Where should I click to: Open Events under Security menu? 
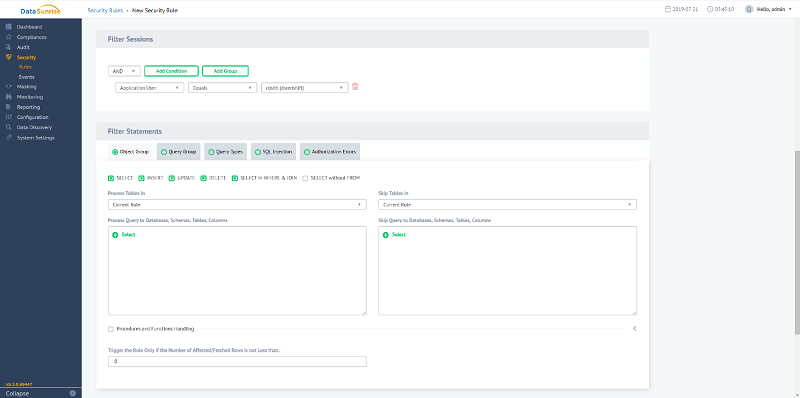[27, 77]
